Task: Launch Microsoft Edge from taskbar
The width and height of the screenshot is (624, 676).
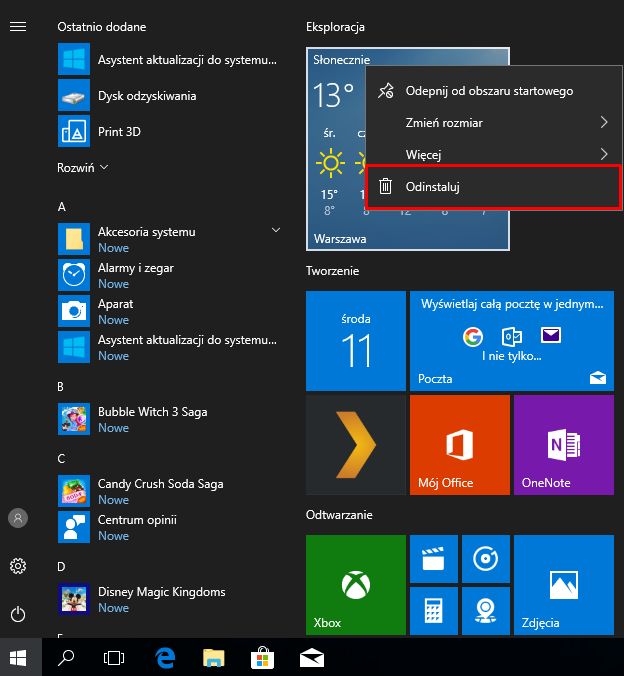Action: click(x=165, y=657)
